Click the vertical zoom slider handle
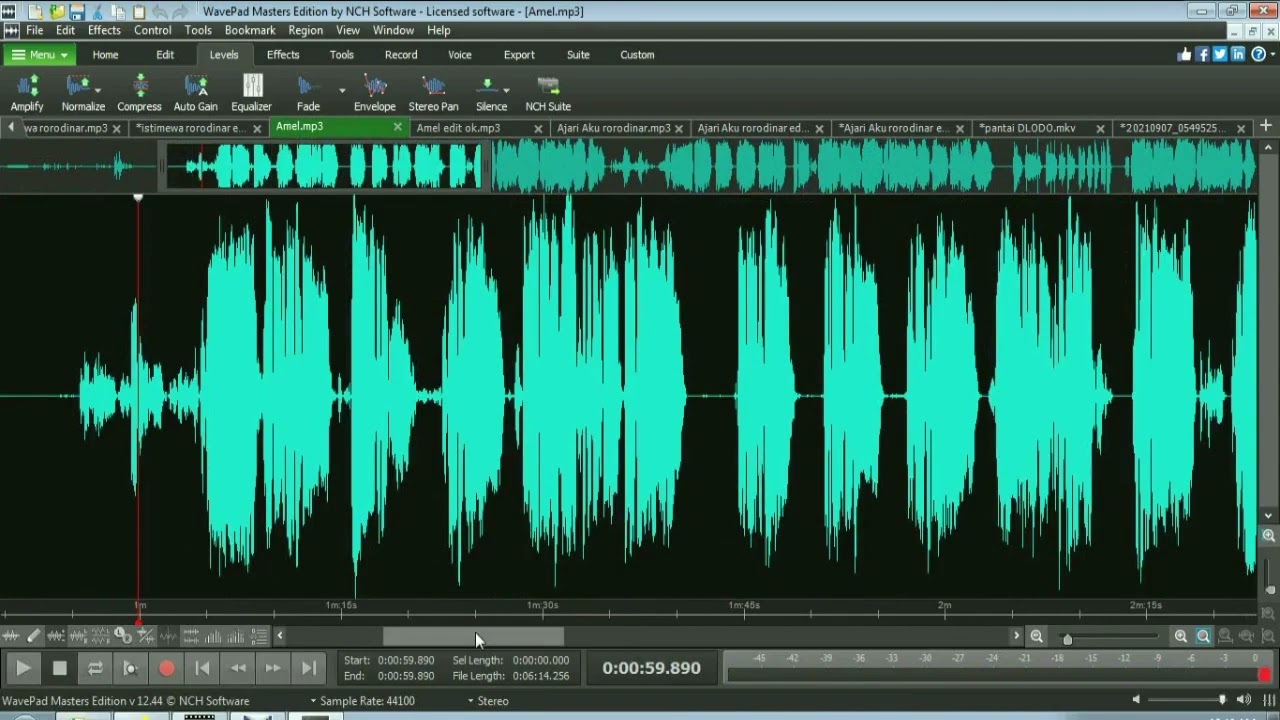This screenshot has height=720, width=1280. [1270, 589]
